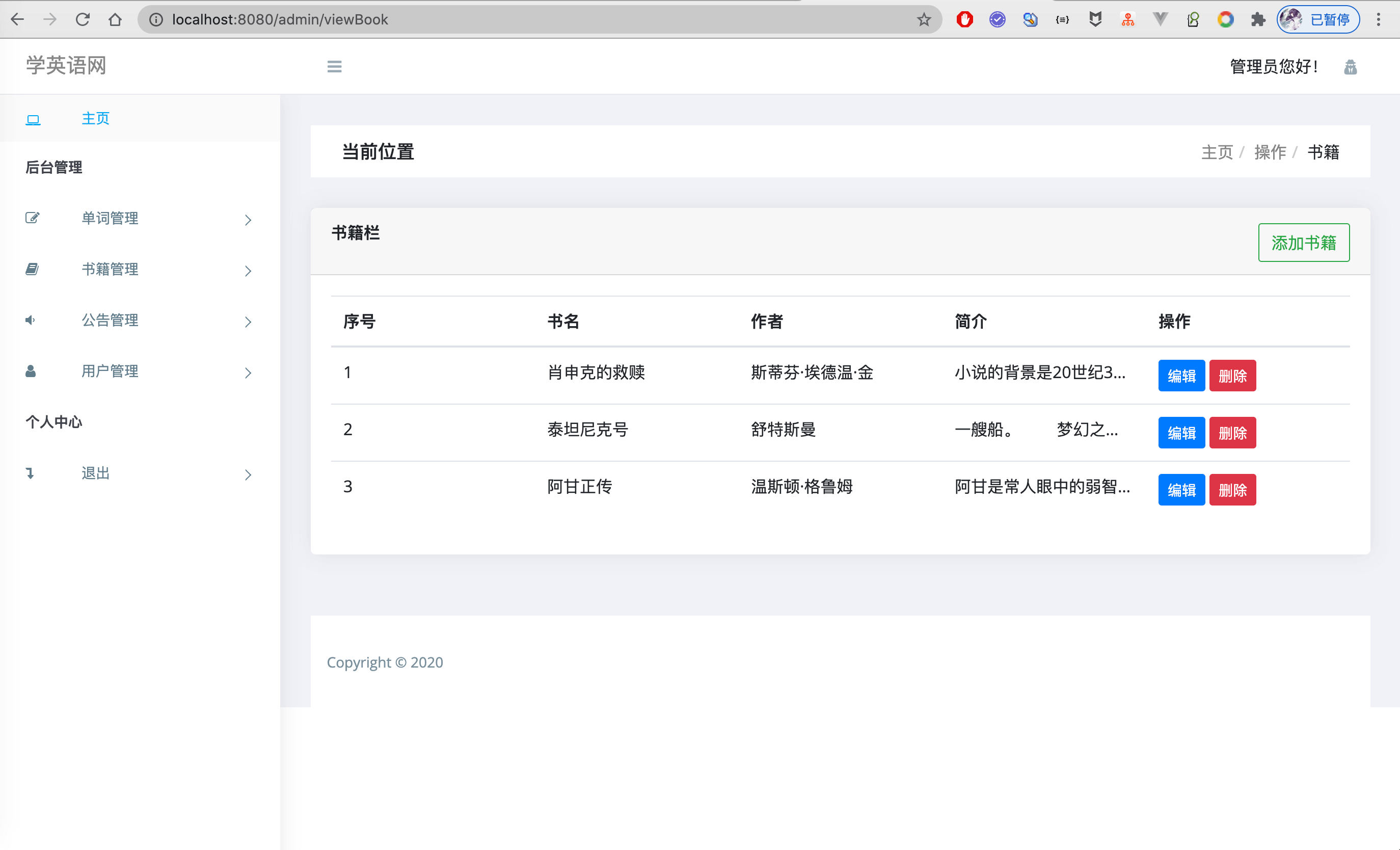The image size is (1400, 850).
Task: Expand the 用户管理 submenu chevron
Action: (x=248, y=374)
